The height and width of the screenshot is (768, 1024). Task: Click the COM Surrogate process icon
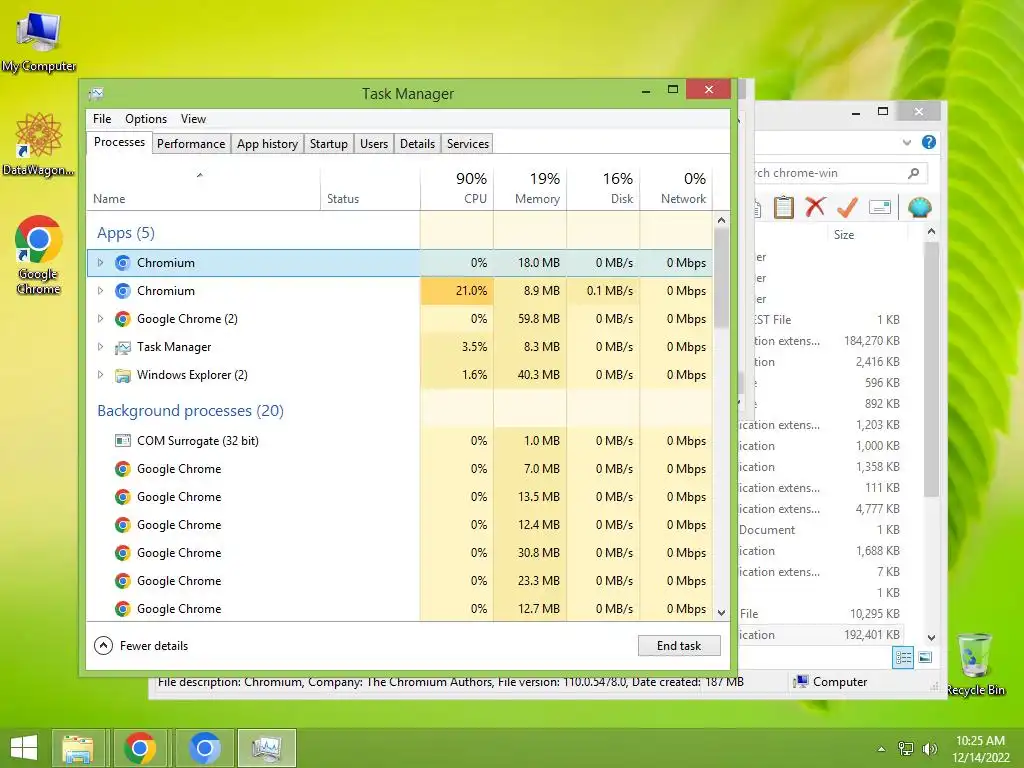(122, 441)
